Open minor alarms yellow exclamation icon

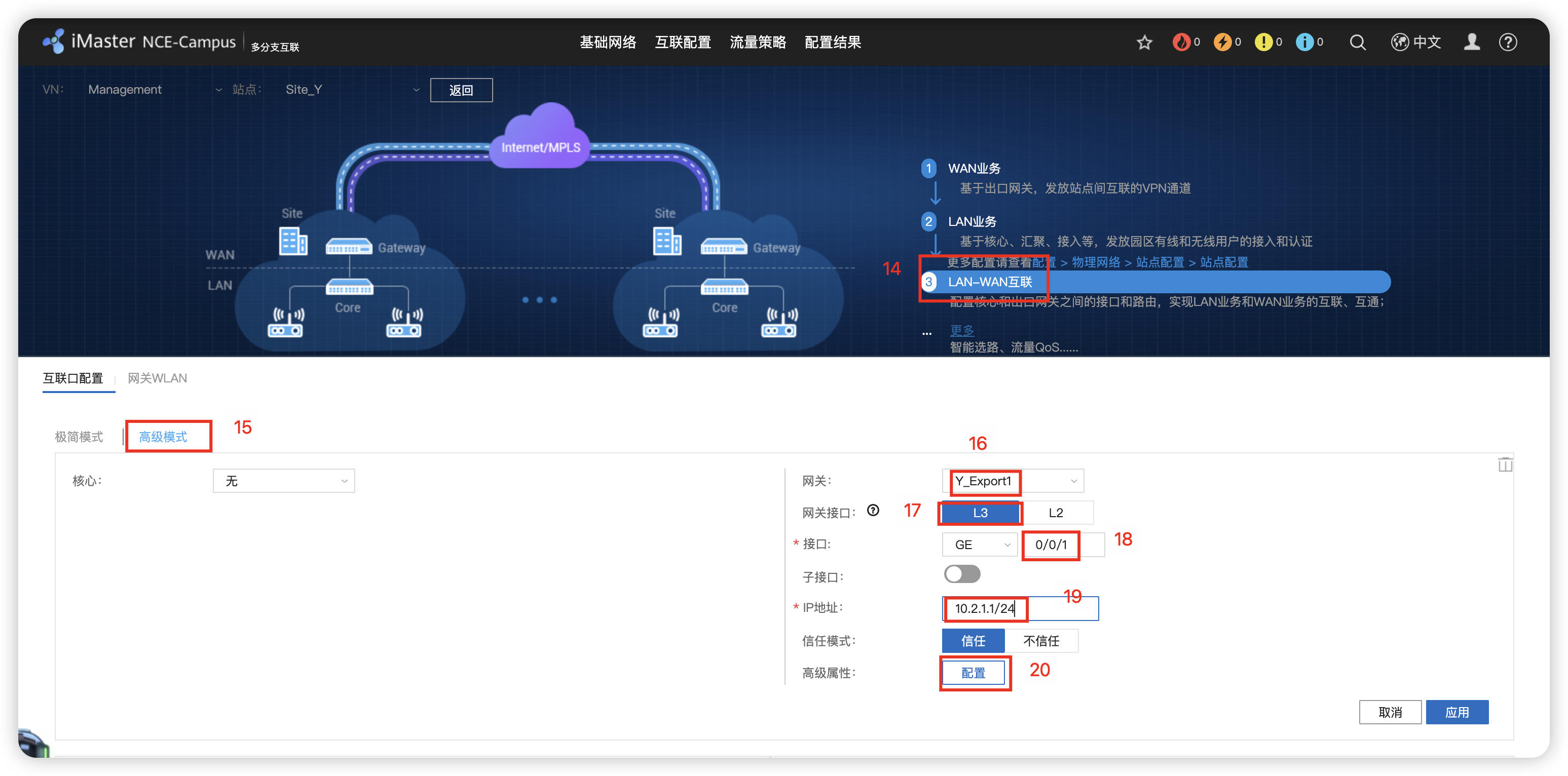pyautogui.click(x=1263, y=42)
